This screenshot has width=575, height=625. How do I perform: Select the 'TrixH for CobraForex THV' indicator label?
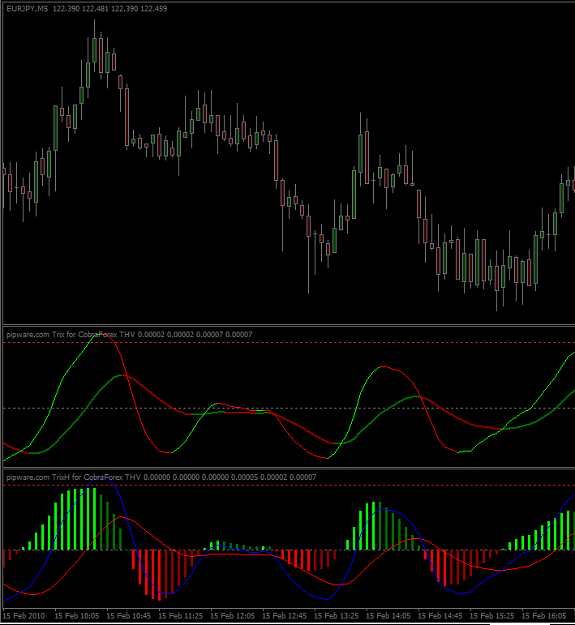96,477
